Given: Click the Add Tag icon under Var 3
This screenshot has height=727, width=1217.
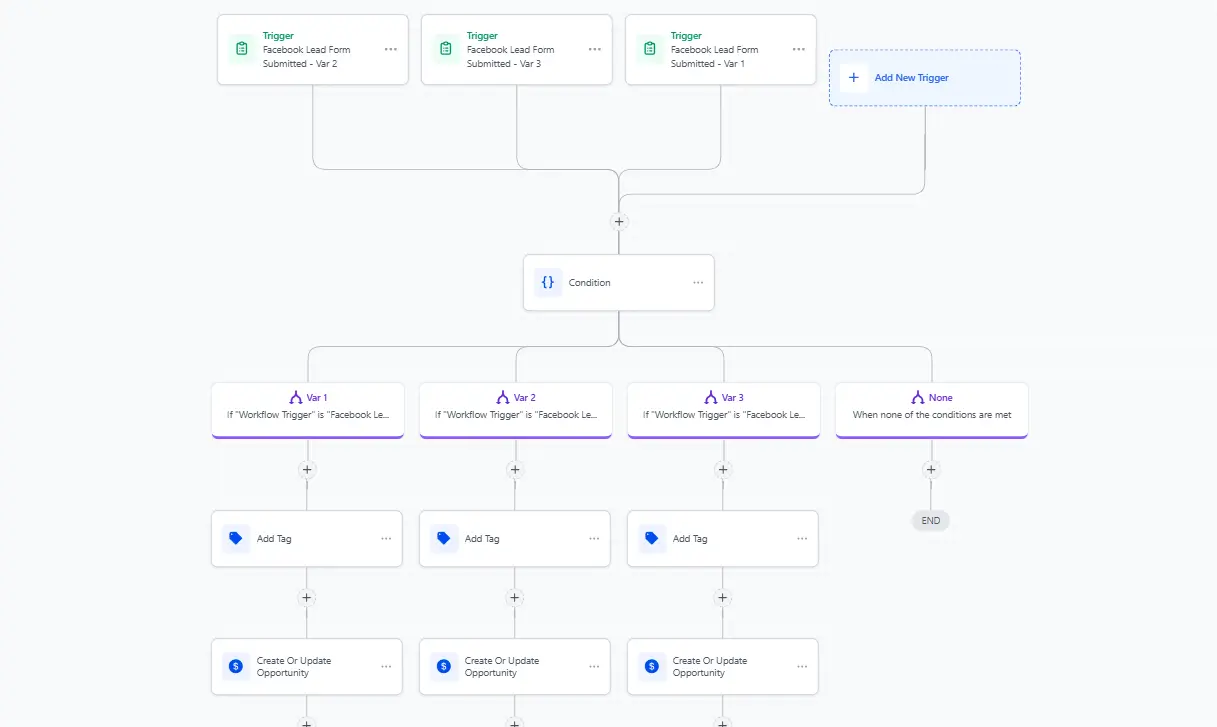Looking at the screenshot, I should (652, 538).
